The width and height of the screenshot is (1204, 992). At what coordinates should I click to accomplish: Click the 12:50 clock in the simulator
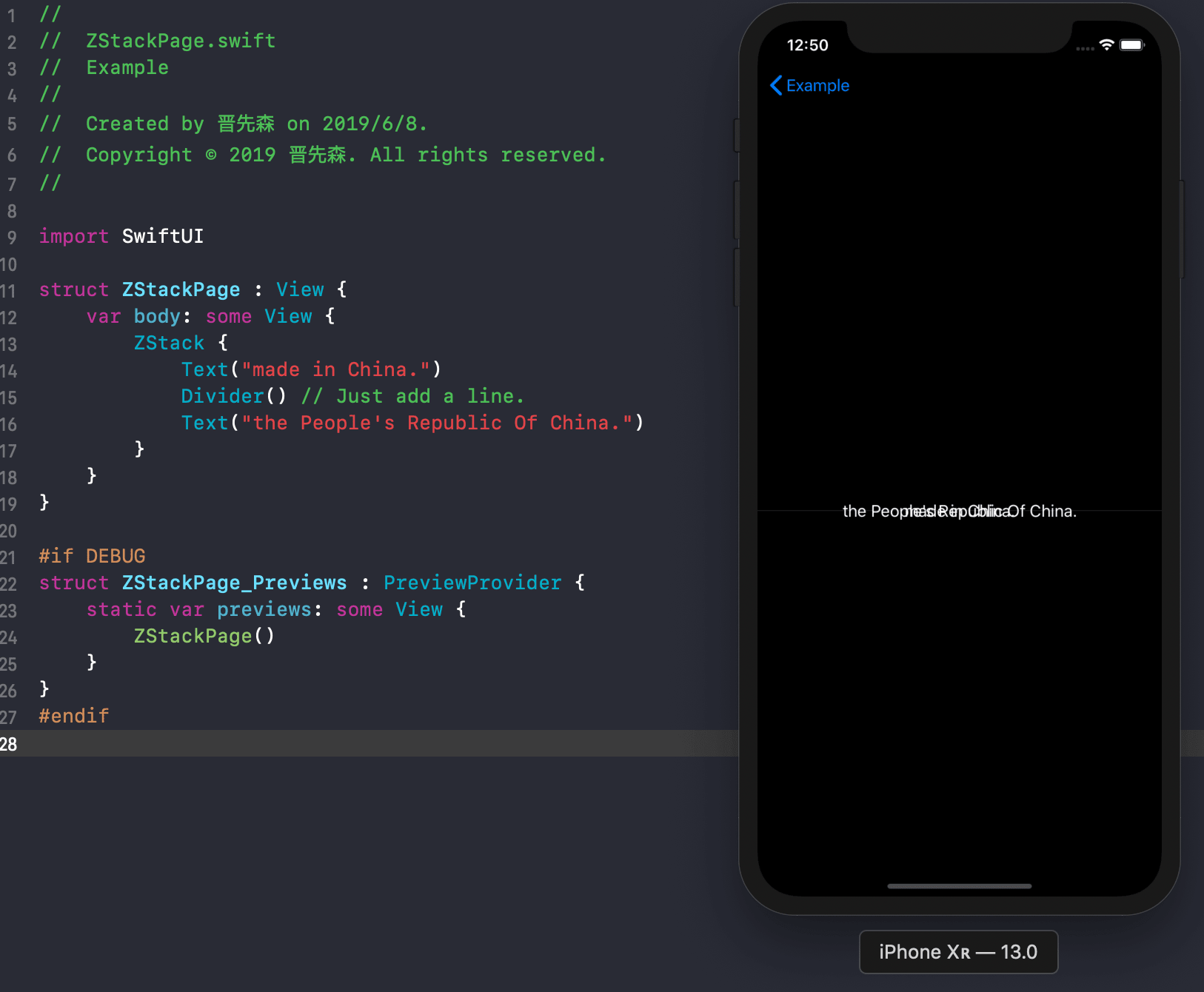(809, 44)
